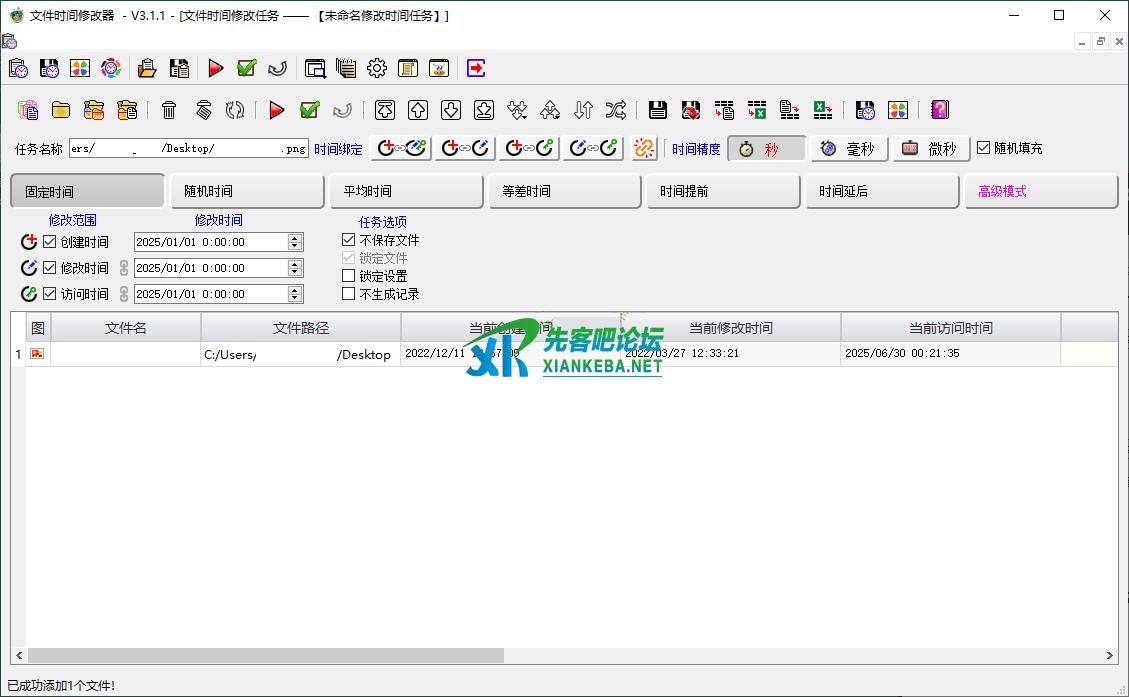Image resolution: width=1129 pixels, height=697 pixels.
Task: Open the 高级模式 tab
Action: click(x=1039, y=191)
